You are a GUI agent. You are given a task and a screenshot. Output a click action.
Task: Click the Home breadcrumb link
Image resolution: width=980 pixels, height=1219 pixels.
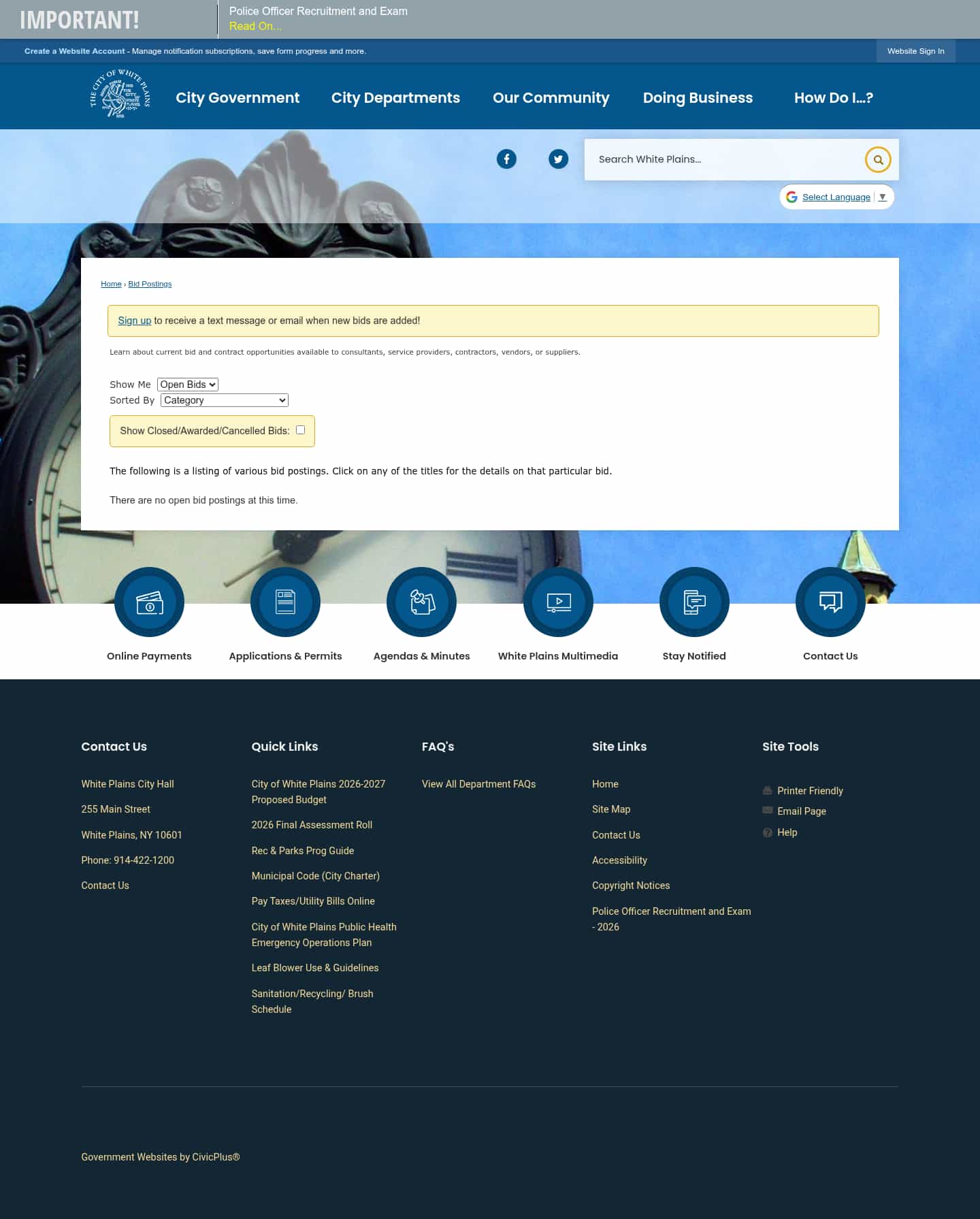click(111, 284)
